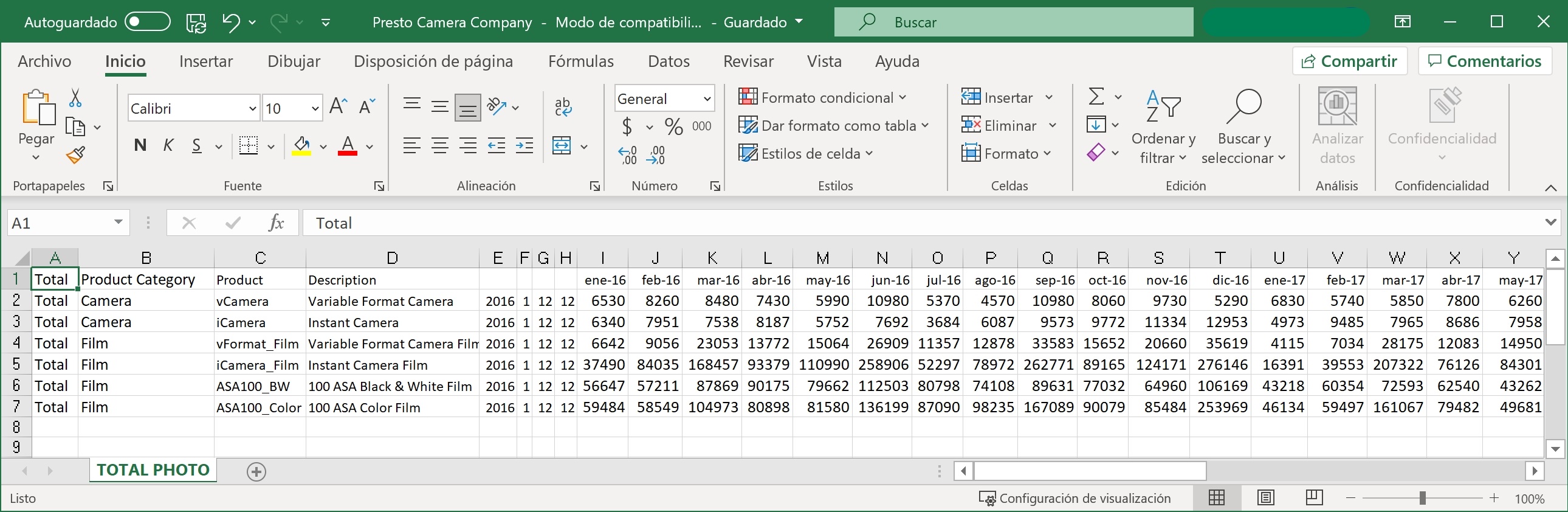Screen dimensions: 1568x512
Task: Open the Fórmulas ribbon tab
Action: point(580,61)
